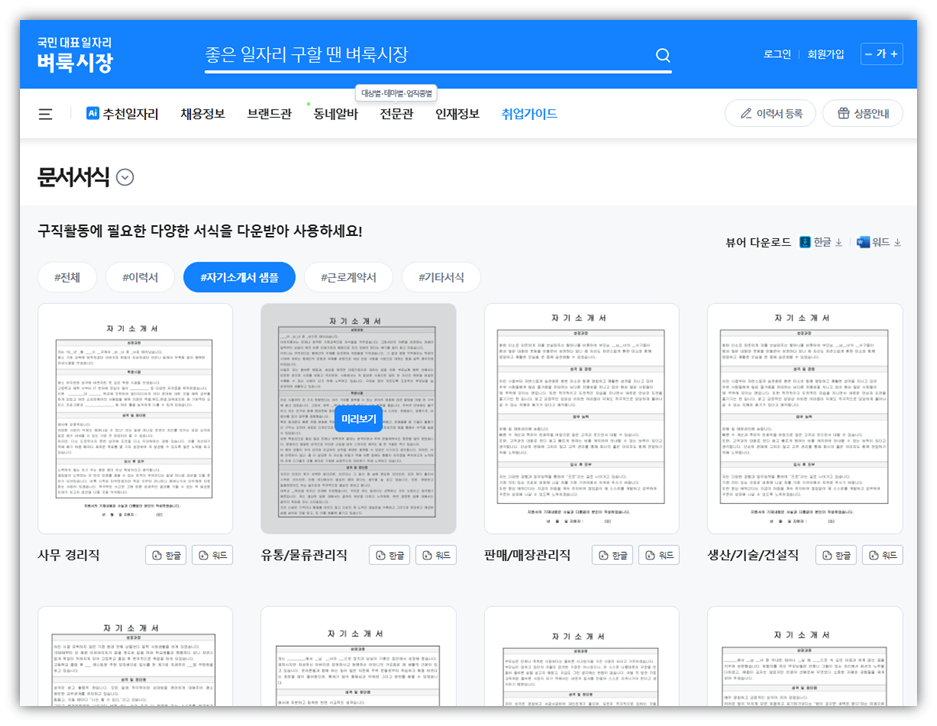This screenshot has height=726, width=937.
Task: Download 생산/기술/건설직 sample as 한글 file
Action: (x=836, y=554)
